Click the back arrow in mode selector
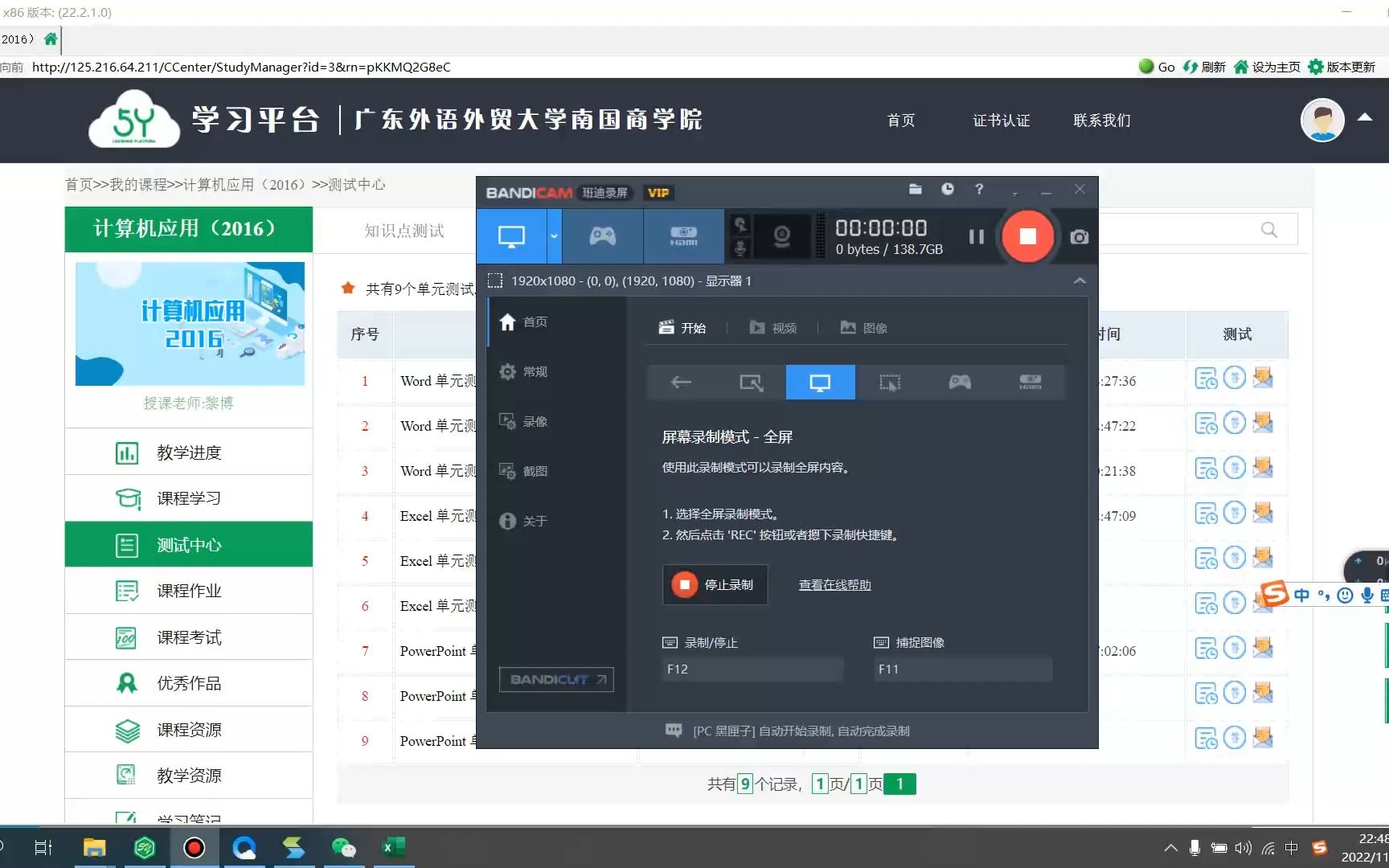 pos(681,383)
